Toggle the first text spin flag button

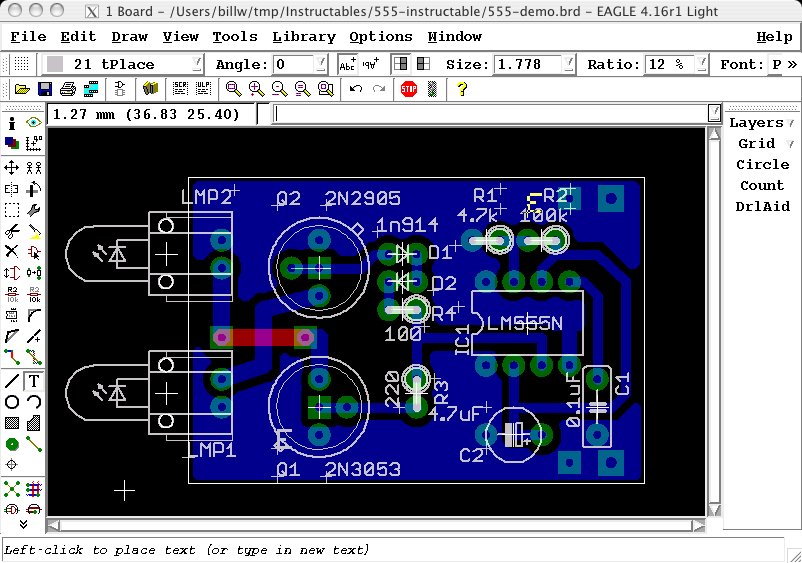[400, 64]
